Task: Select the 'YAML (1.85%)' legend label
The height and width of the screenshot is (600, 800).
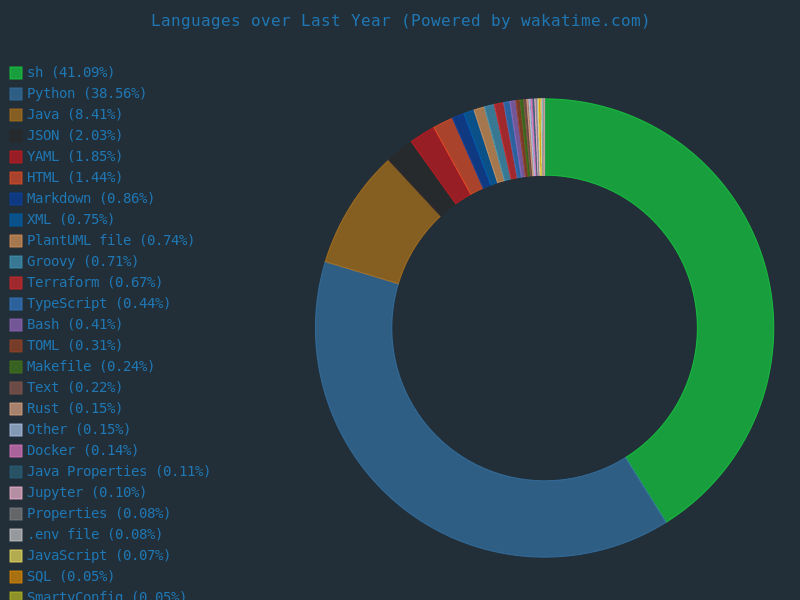Action: 75,156
